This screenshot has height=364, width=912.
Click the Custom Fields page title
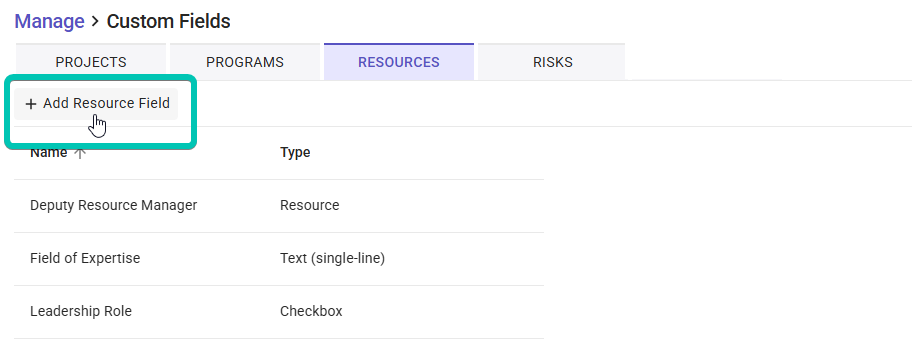pyautogui.click(x=169, y=22)
